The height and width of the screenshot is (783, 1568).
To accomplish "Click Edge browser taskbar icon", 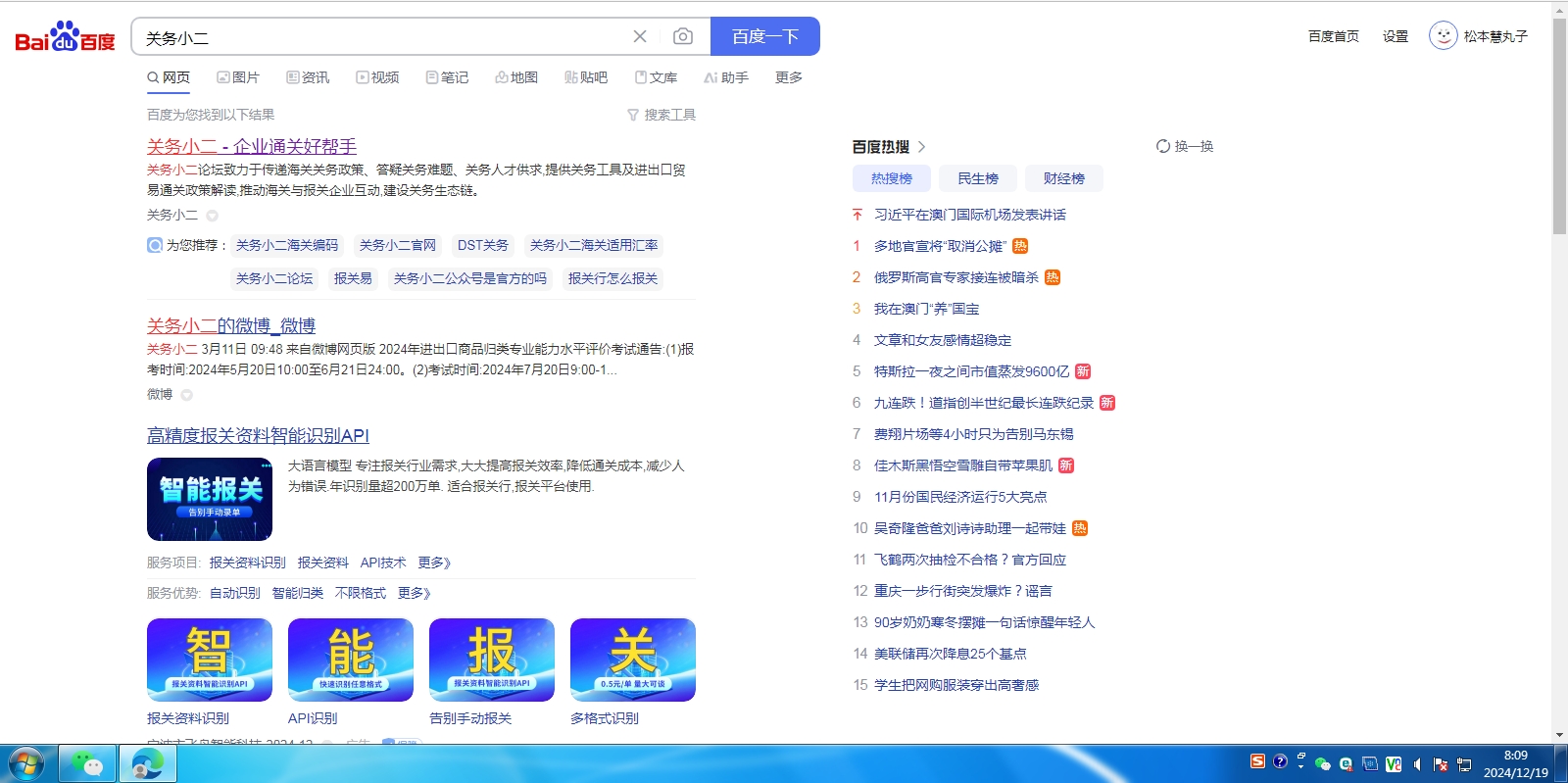I will coord(148,763).
